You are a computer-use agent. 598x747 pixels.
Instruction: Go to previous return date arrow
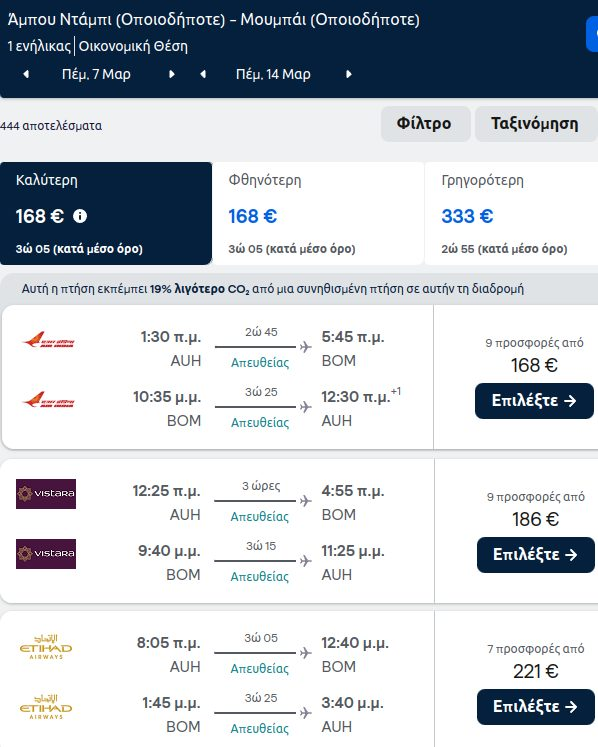tap(203, 74)
